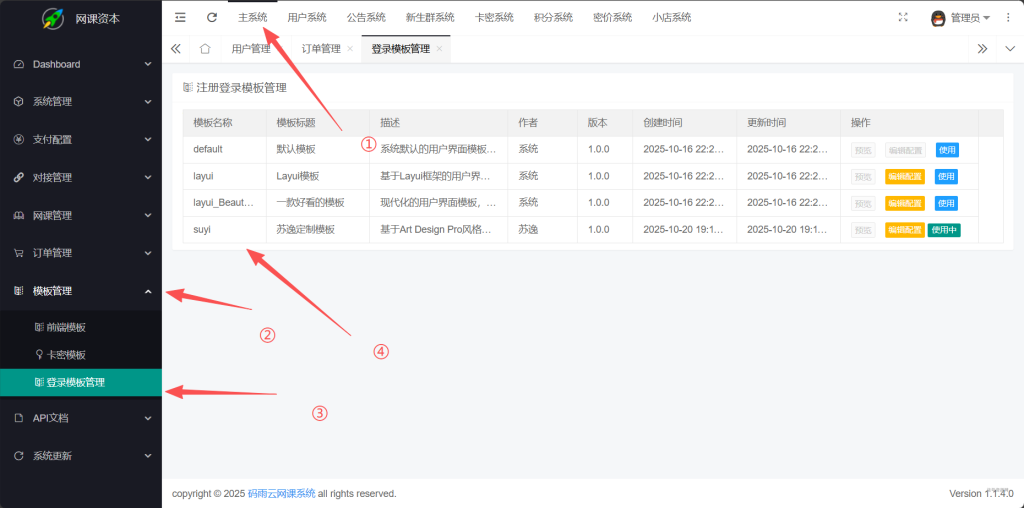Open the vertical dots more menu
Image resolution: width=1024 pixels, height=508 pixels.
1008,18
